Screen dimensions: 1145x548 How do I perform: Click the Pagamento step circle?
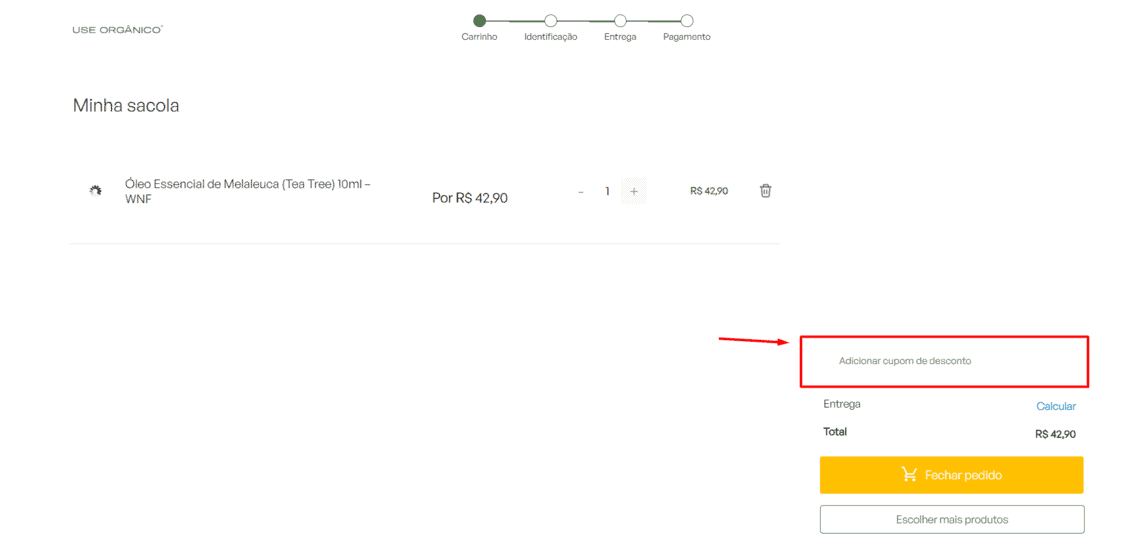coord(687,20)
